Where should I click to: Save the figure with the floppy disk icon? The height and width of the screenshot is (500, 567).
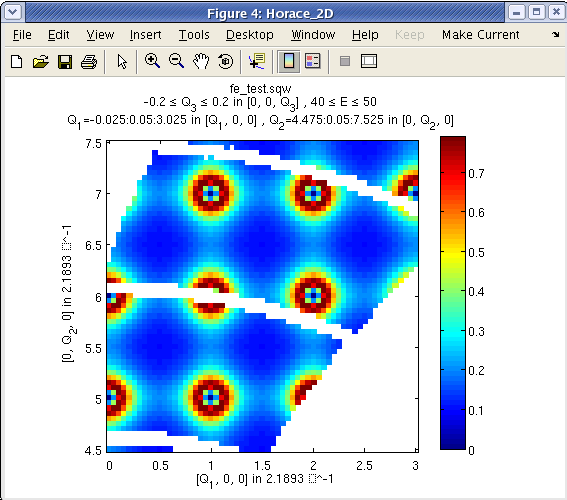[x=65, y=61]
